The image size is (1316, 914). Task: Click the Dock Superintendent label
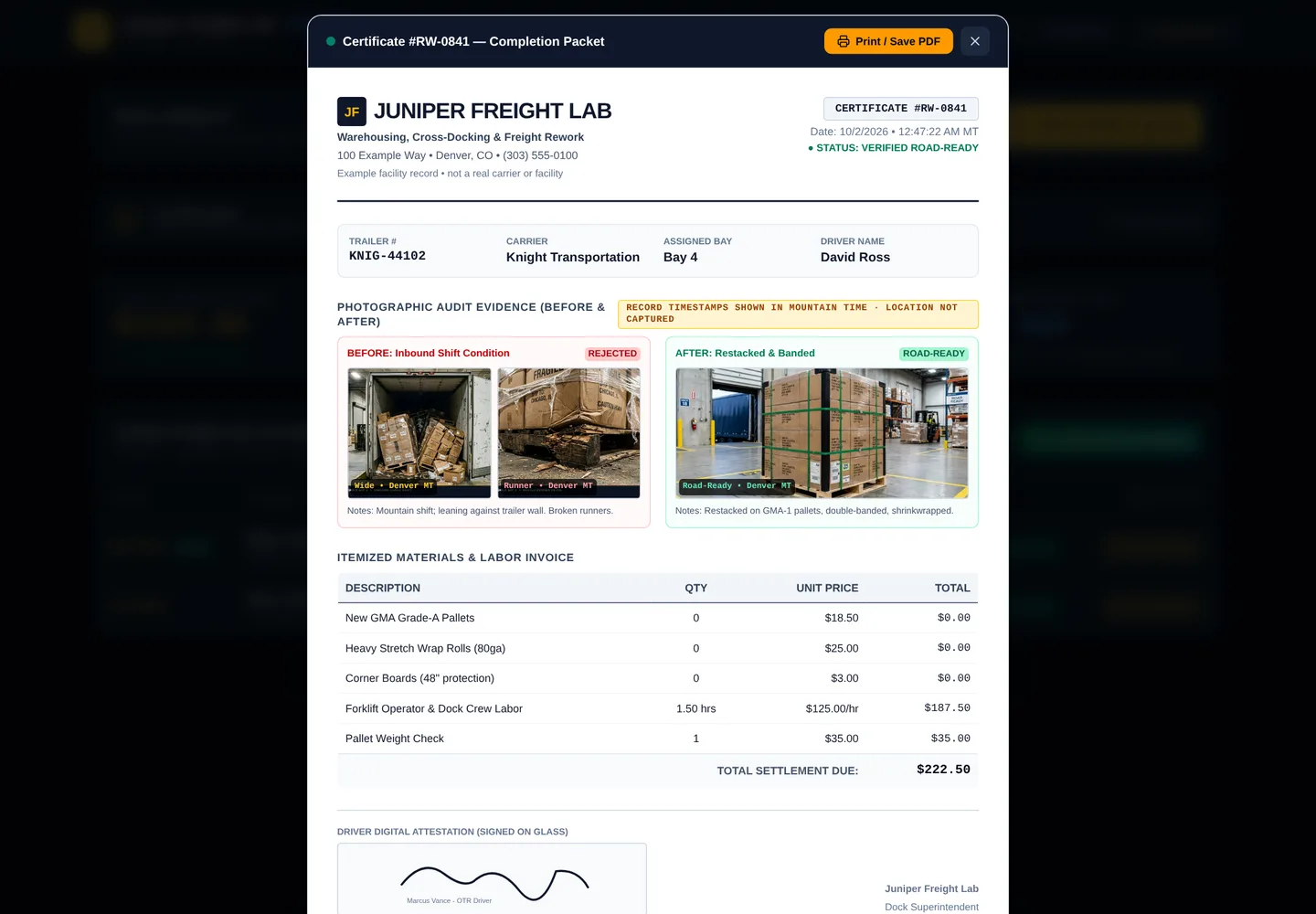931,907
